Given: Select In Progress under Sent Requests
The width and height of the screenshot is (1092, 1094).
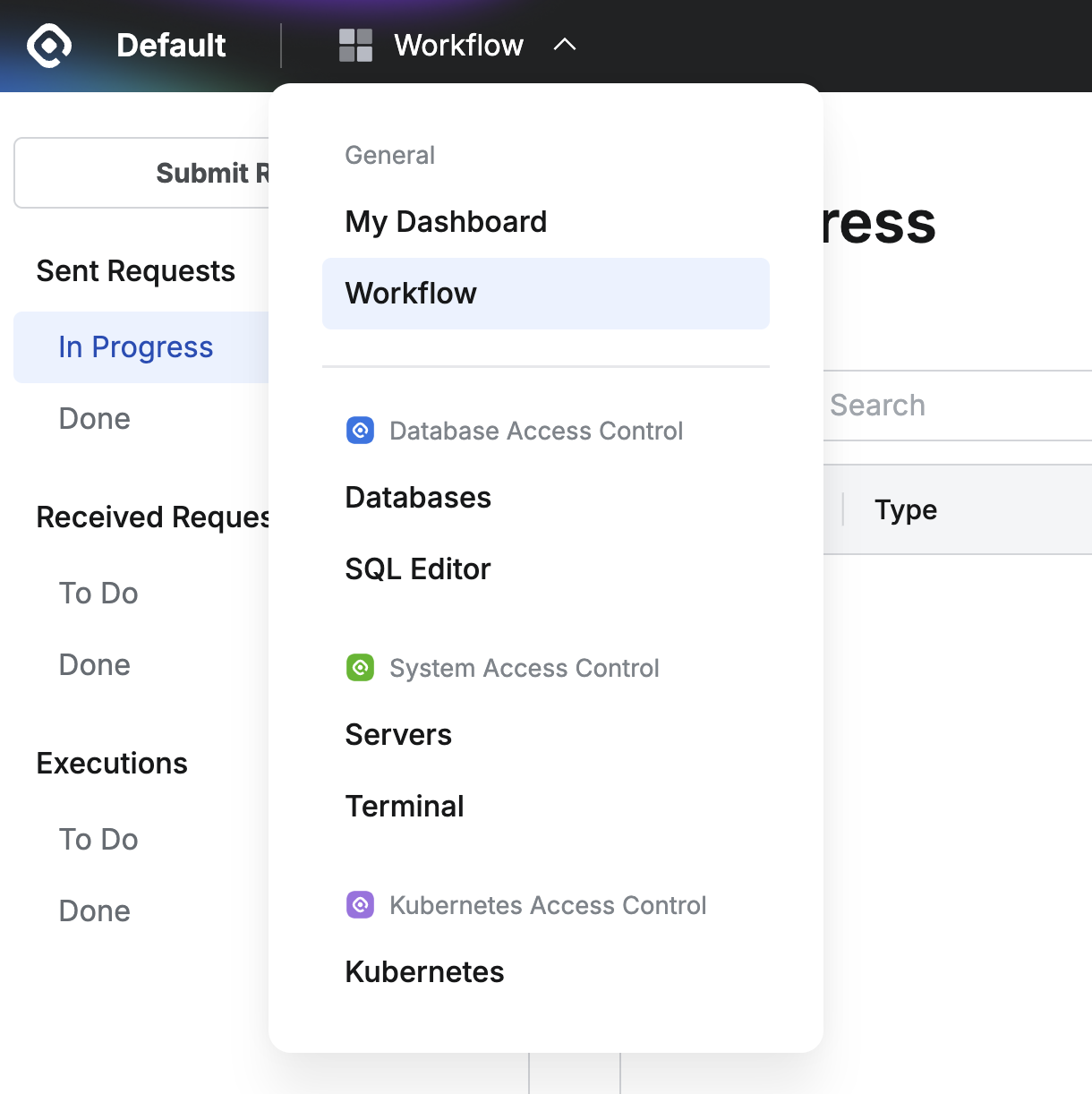Looking at the screenshot, I should click(x=136, y=347).
